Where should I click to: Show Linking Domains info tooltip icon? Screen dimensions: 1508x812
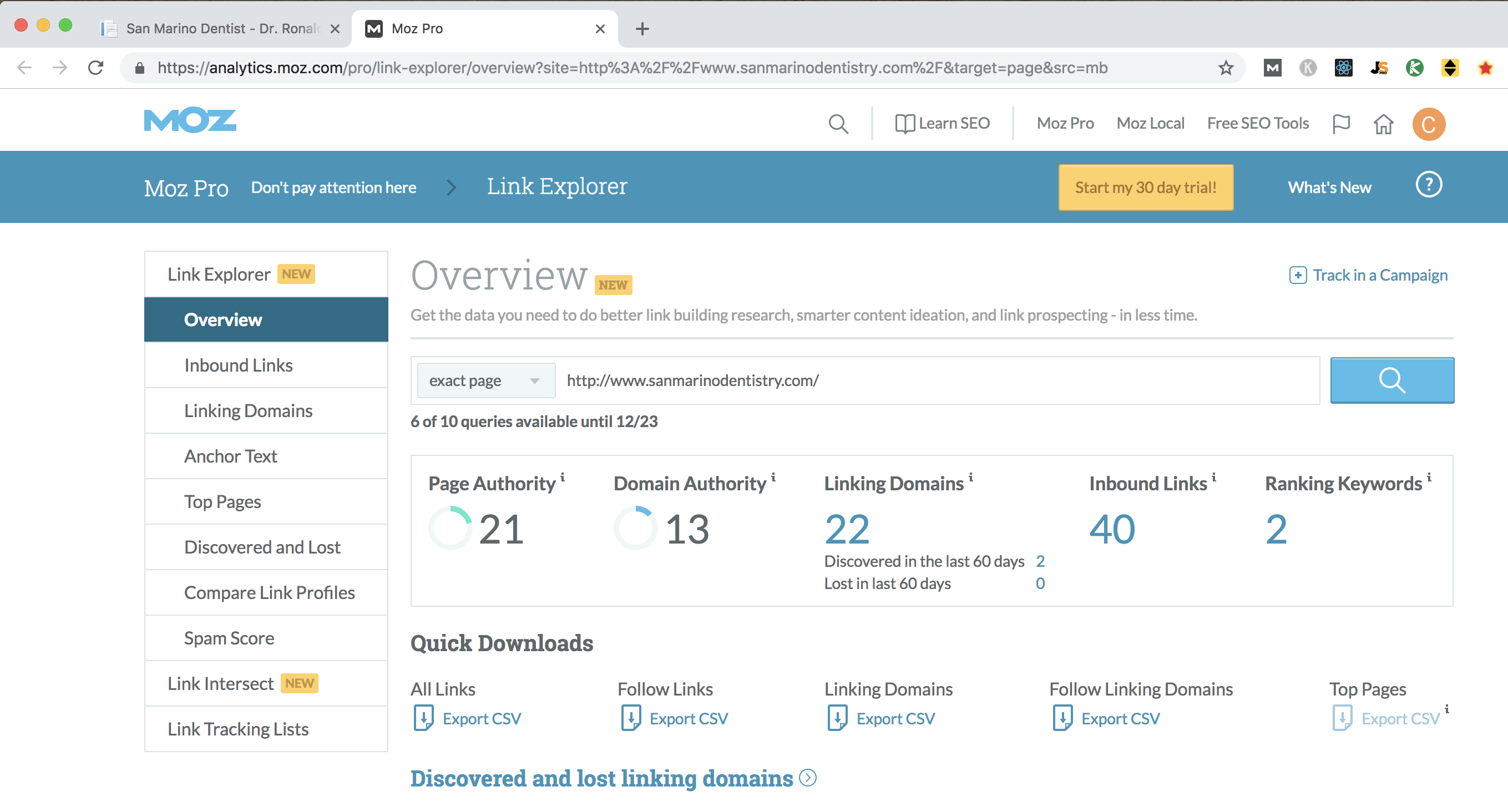970,478
